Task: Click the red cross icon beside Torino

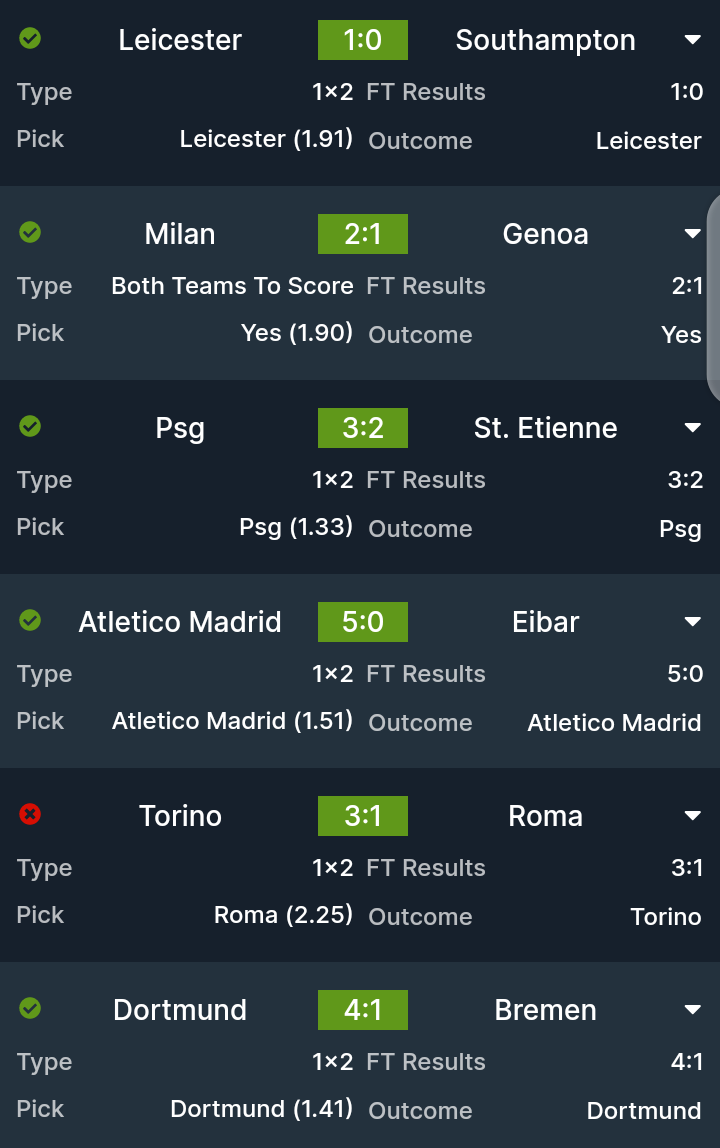Action: point(30,815)
